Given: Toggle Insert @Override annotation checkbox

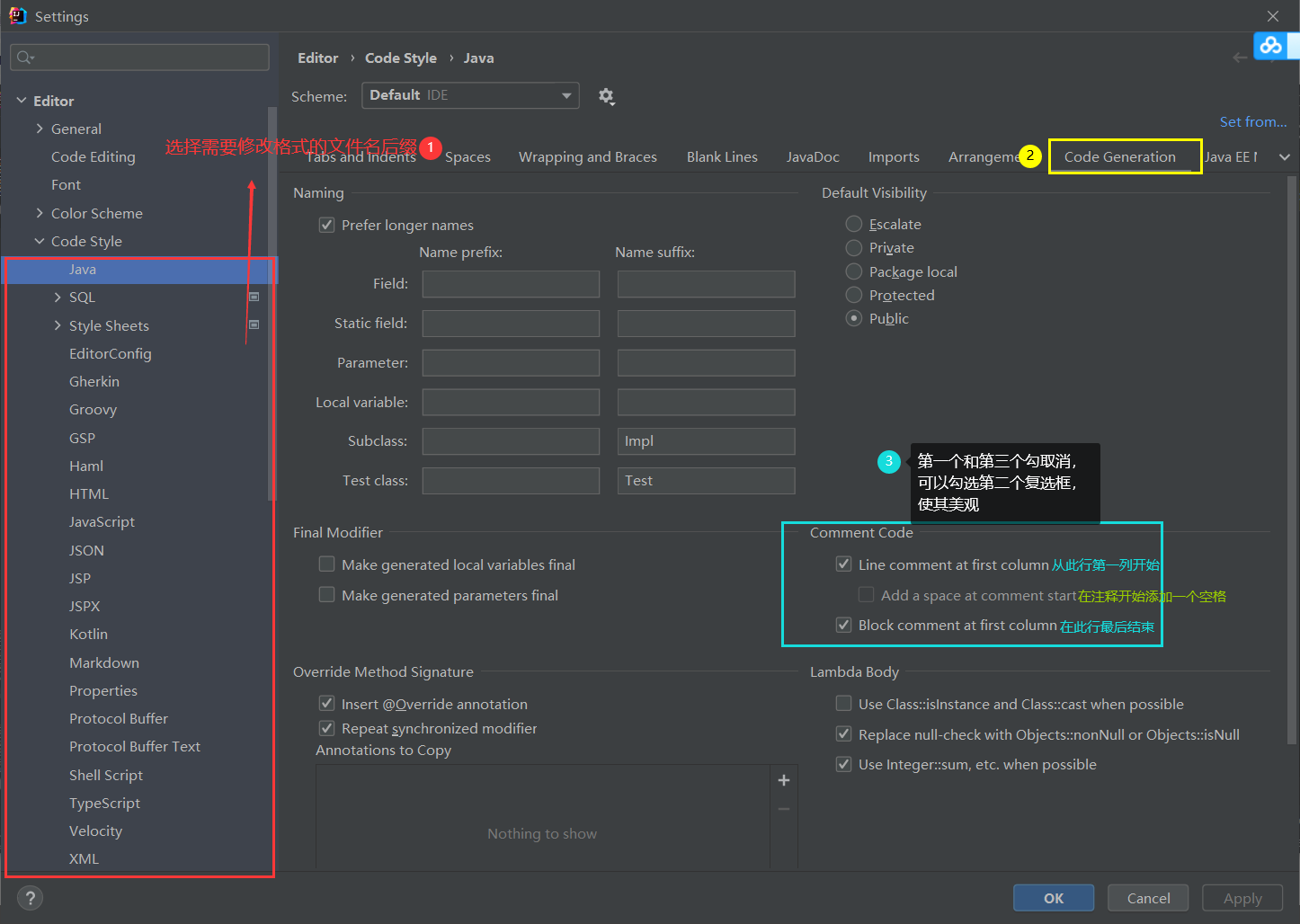Looking at the screenshot, I should click(327, 704).
